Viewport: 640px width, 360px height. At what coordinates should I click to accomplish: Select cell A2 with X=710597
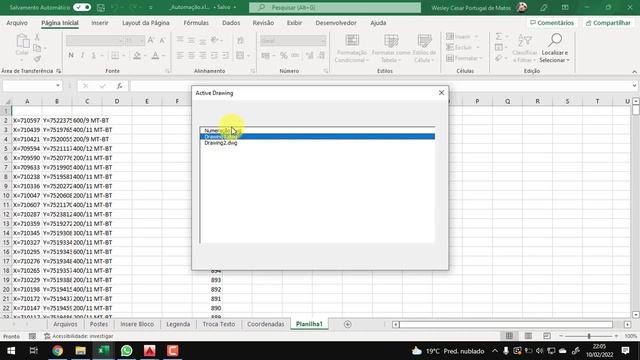27,120
